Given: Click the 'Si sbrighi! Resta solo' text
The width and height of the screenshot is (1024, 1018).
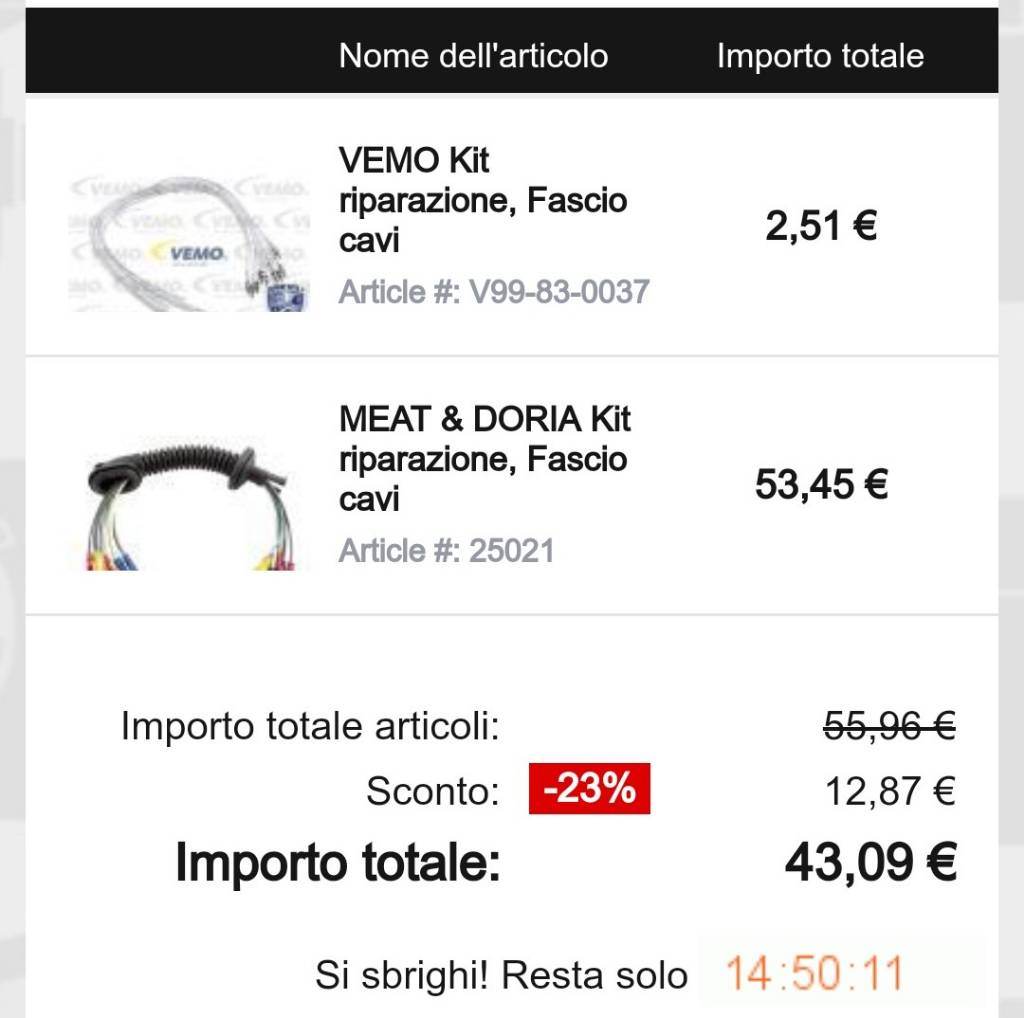Looking at the screenshot, I should point(501,974).
